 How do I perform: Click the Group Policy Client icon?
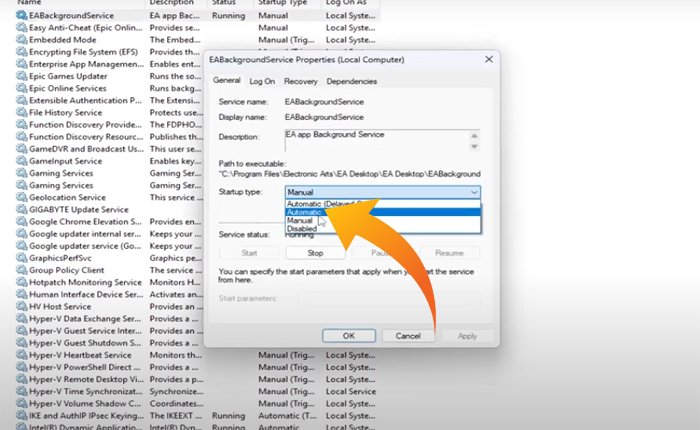pos(21,270)
